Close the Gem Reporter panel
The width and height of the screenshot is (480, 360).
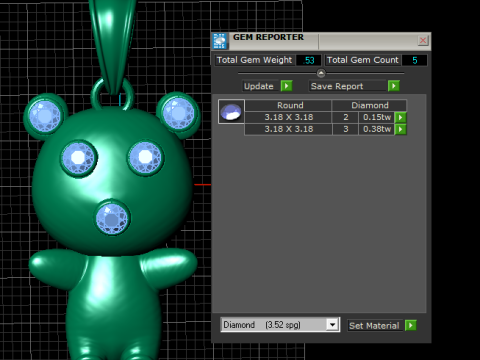(423, 41)
